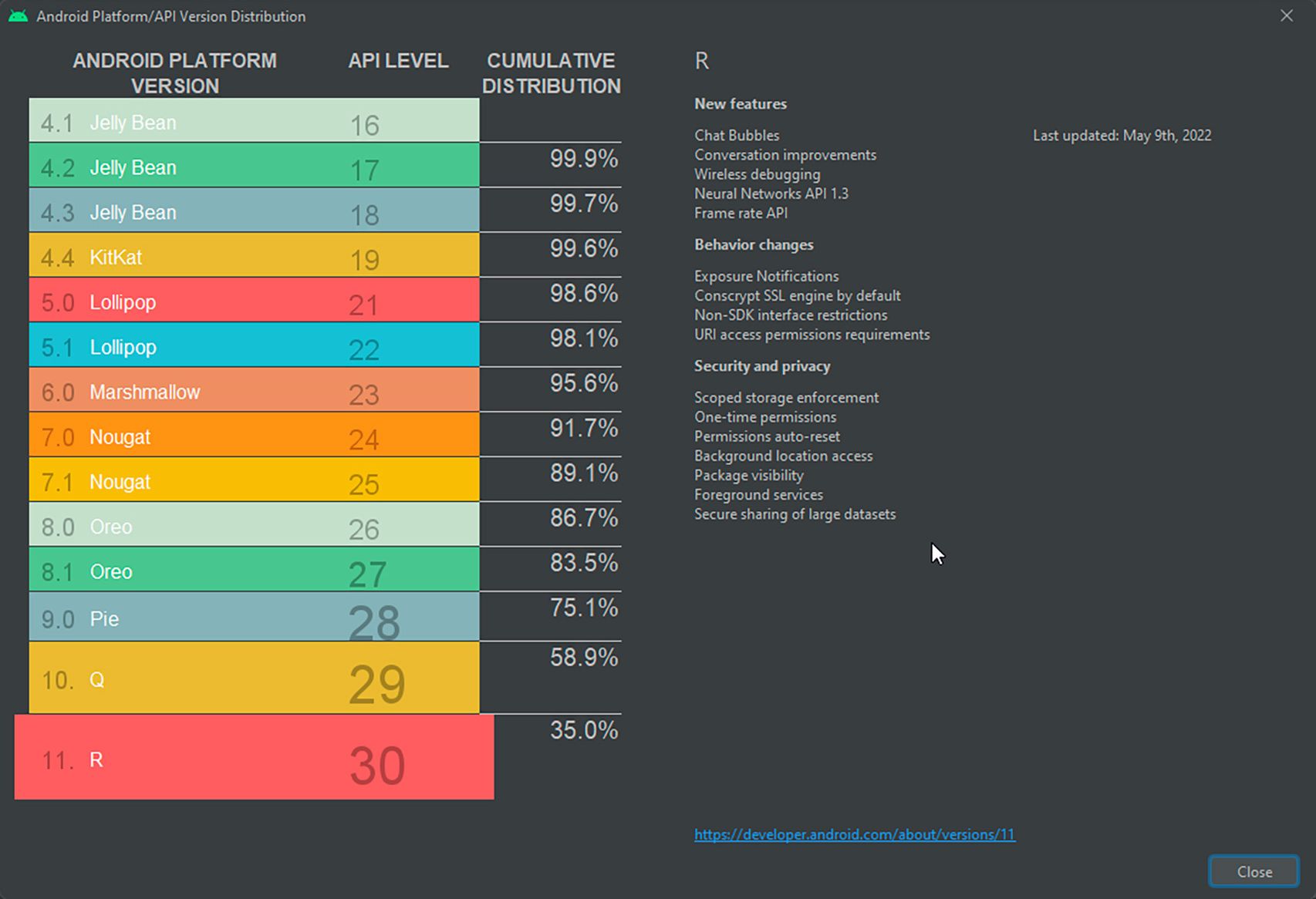Image resolution: width=1316 pixels, height=899 pixels.
Task: Pick the 5.0 Lollipop API 21 bar
Action: 254,300
